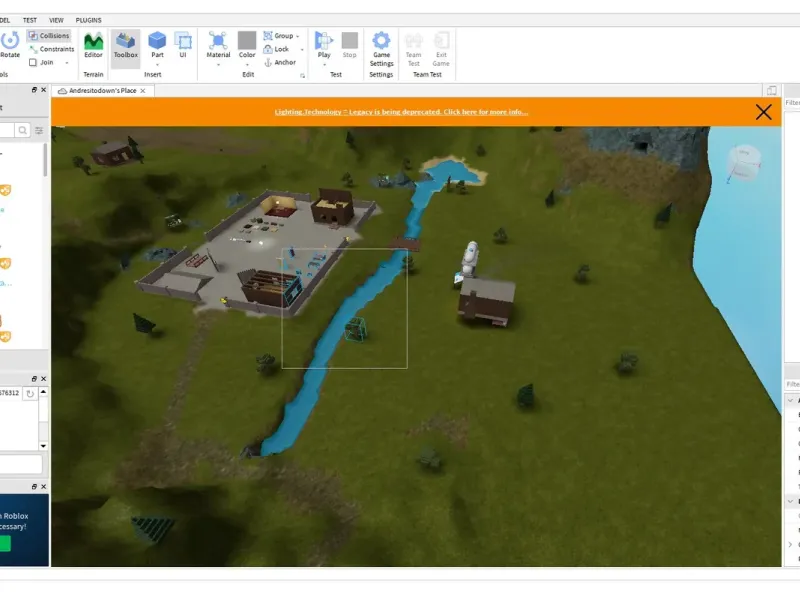800x600 pixels.
Task: Collapse the second properties section chevron
Action: [x=790, y=502]
